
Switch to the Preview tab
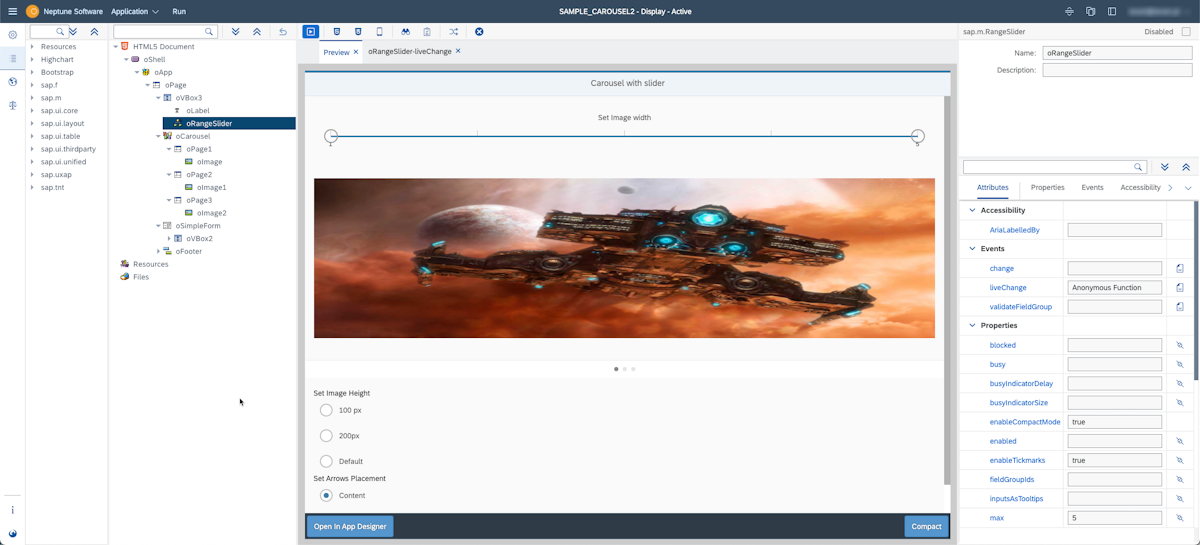pos(336,52)
